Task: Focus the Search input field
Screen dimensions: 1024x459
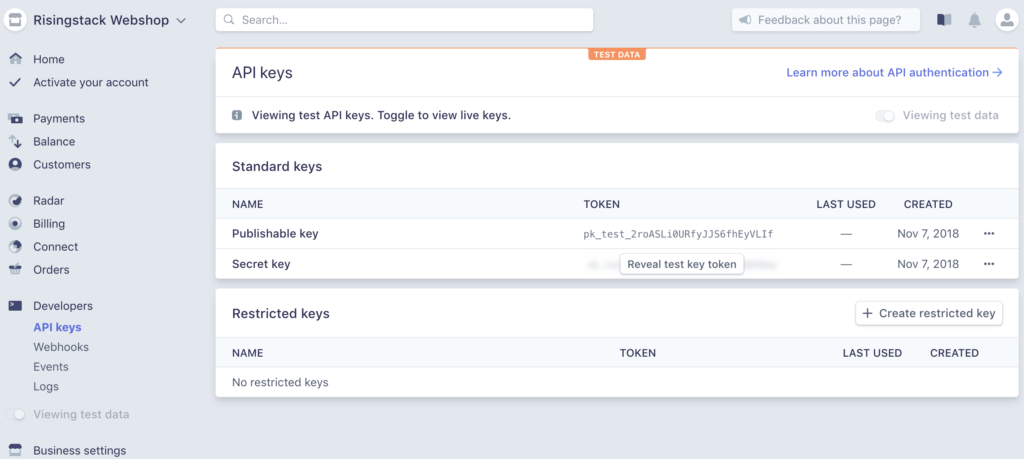Action: [404, 20]
